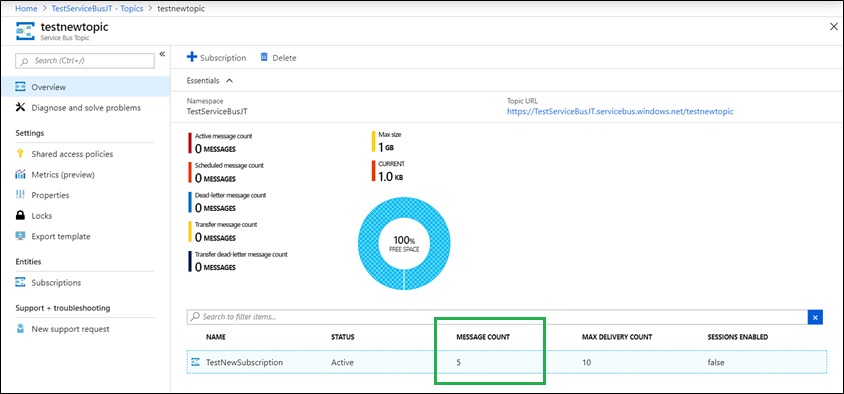Viewport: 844px width, 394px height.
Task: Click the Overview sidebar icon
Action: pos(21,87)
